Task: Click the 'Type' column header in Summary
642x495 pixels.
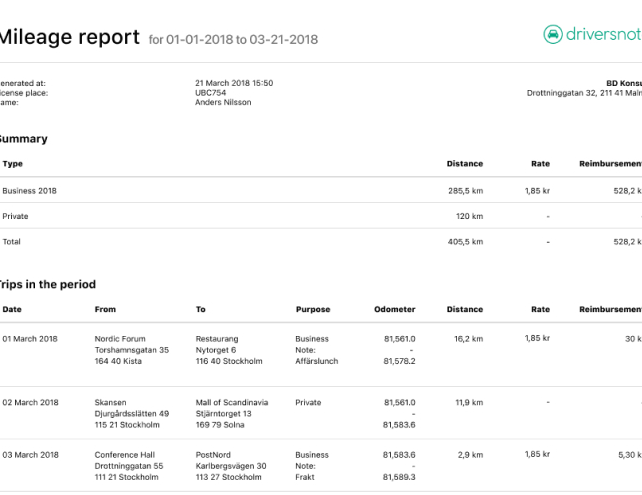Action: 13,164
